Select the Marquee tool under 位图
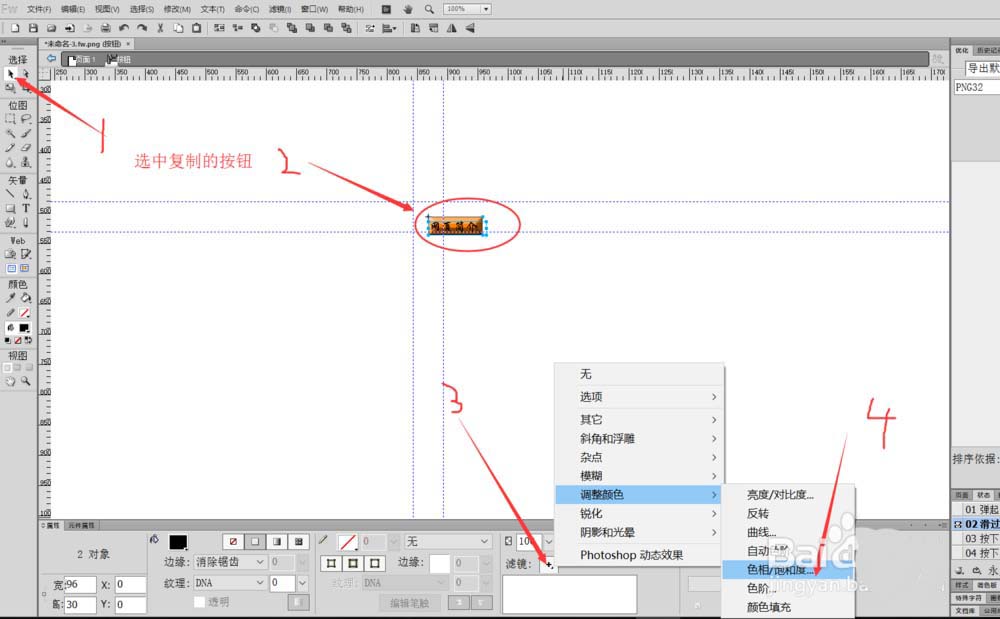 pyautogui.click(x=10, y=119)
